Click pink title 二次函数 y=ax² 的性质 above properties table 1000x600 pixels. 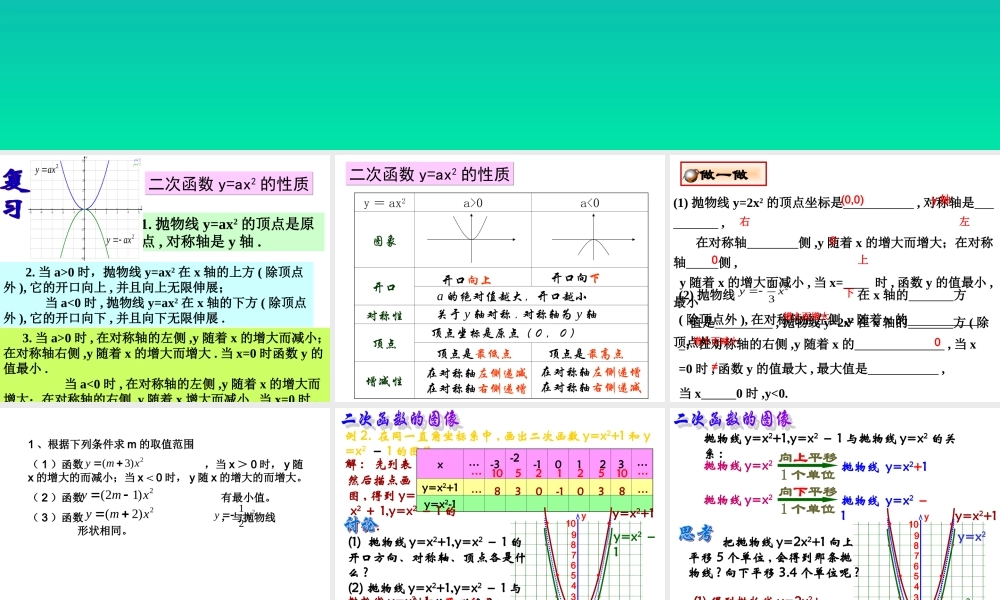click(430, 173)
